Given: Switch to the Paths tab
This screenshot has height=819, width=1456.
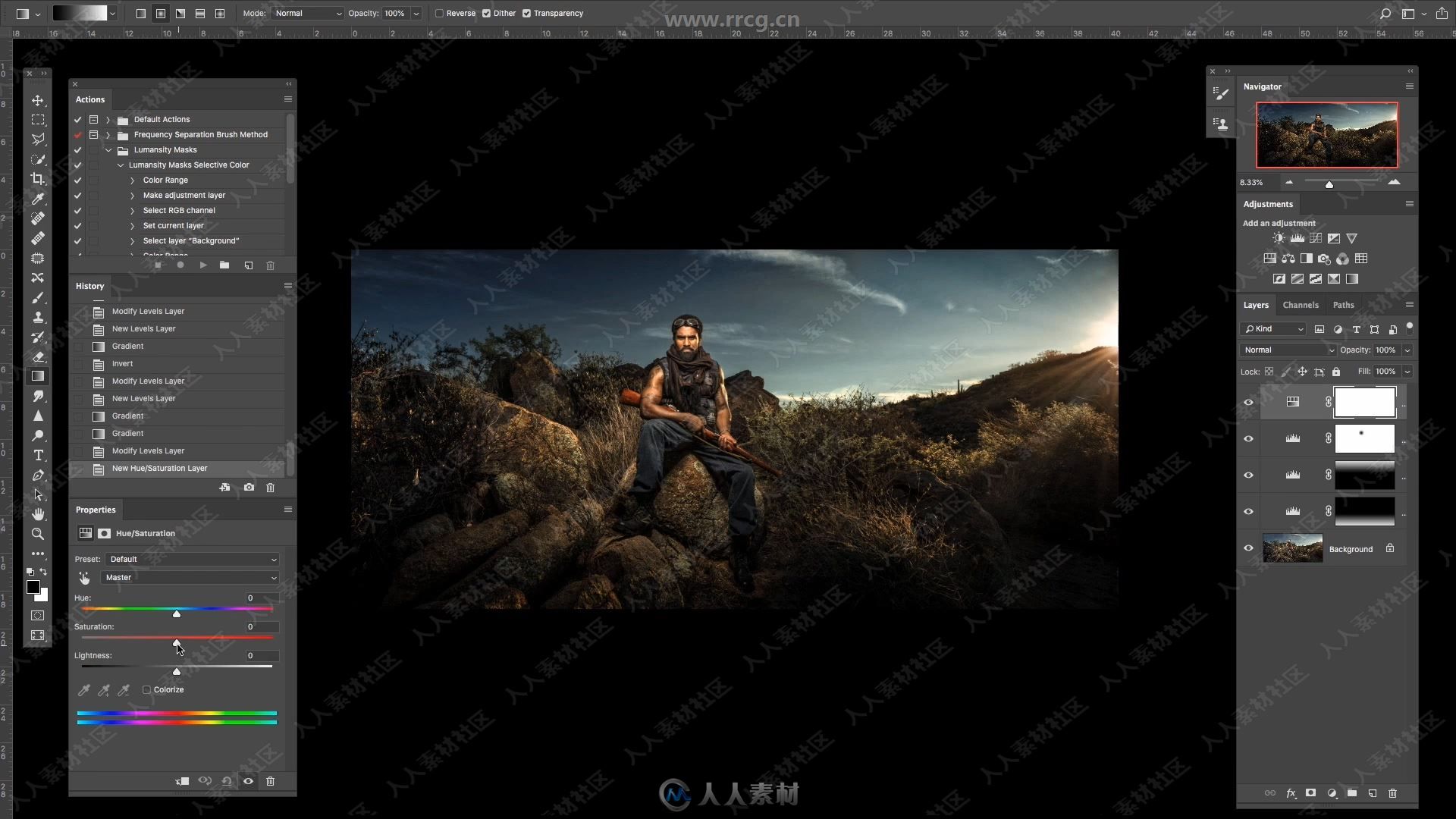Looking at the screenshot, I should (1343, 305).
